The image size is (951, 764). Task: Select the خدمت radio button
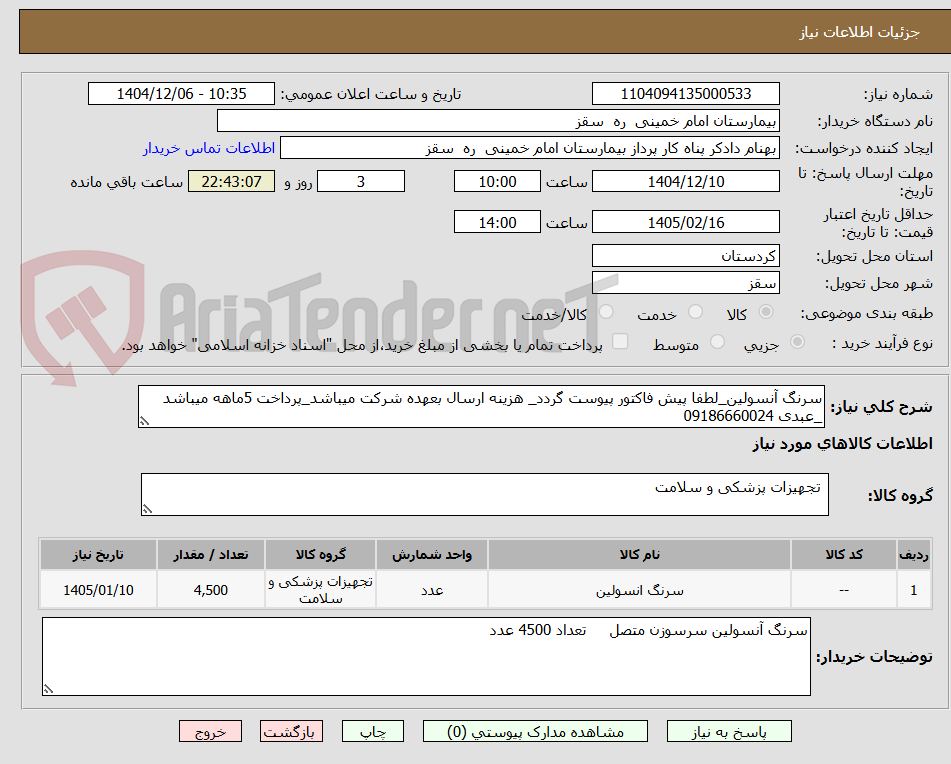(695, 312)
